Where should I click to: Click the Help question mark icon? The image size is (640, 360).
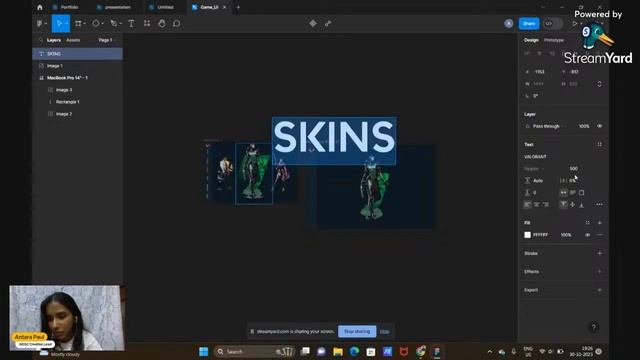click(594, 327)
